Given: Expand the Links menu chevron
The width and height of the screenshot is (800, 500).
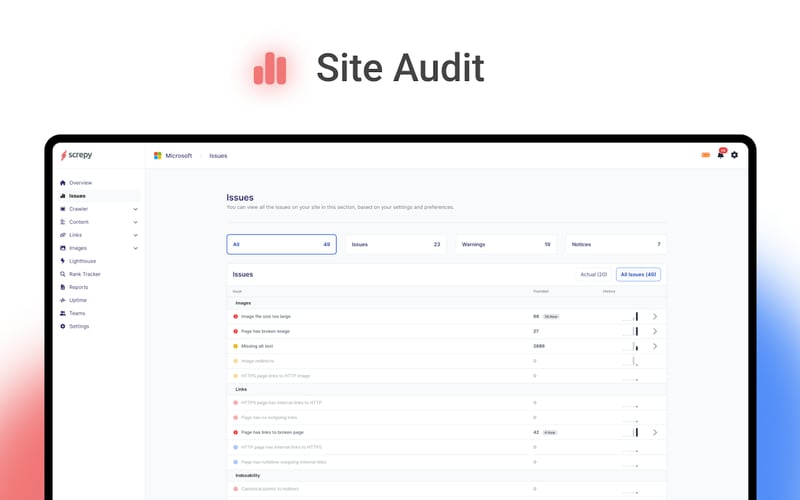Looking at the screenshot, I should (x=135, y=235).
